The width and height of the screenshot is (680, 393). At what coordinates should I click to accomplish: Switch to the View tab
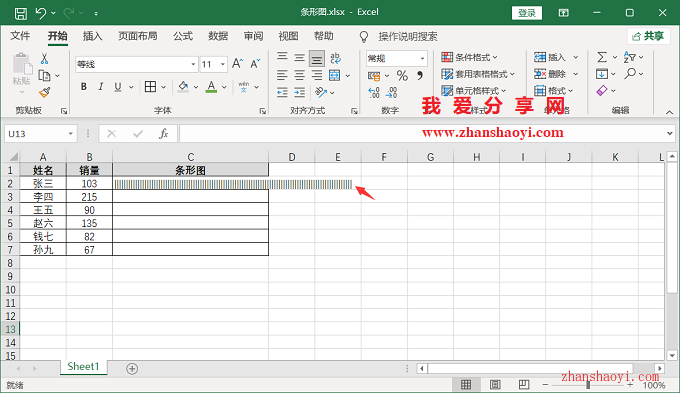[288, 36]
